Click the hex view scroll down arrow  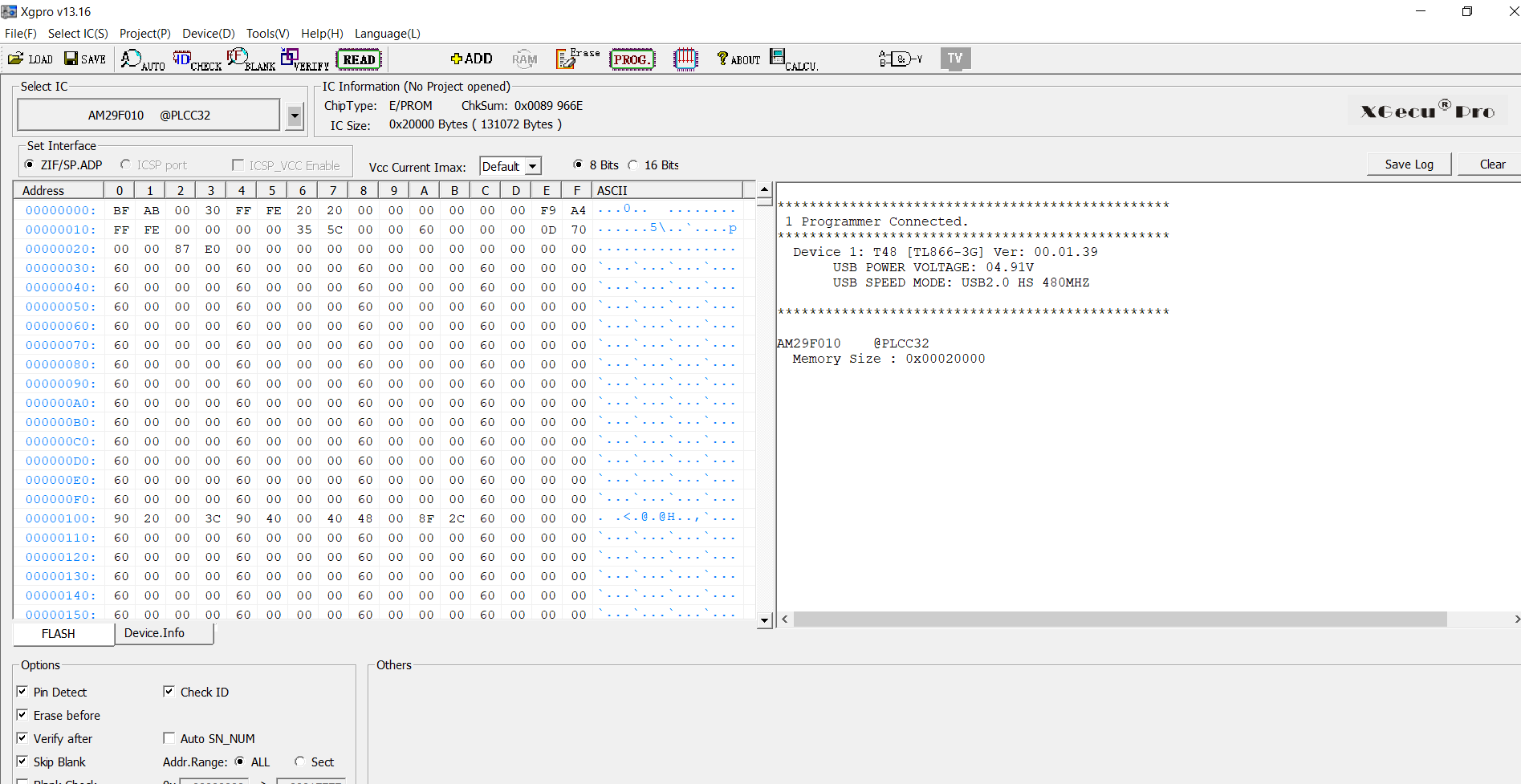[x=764, y=619]
